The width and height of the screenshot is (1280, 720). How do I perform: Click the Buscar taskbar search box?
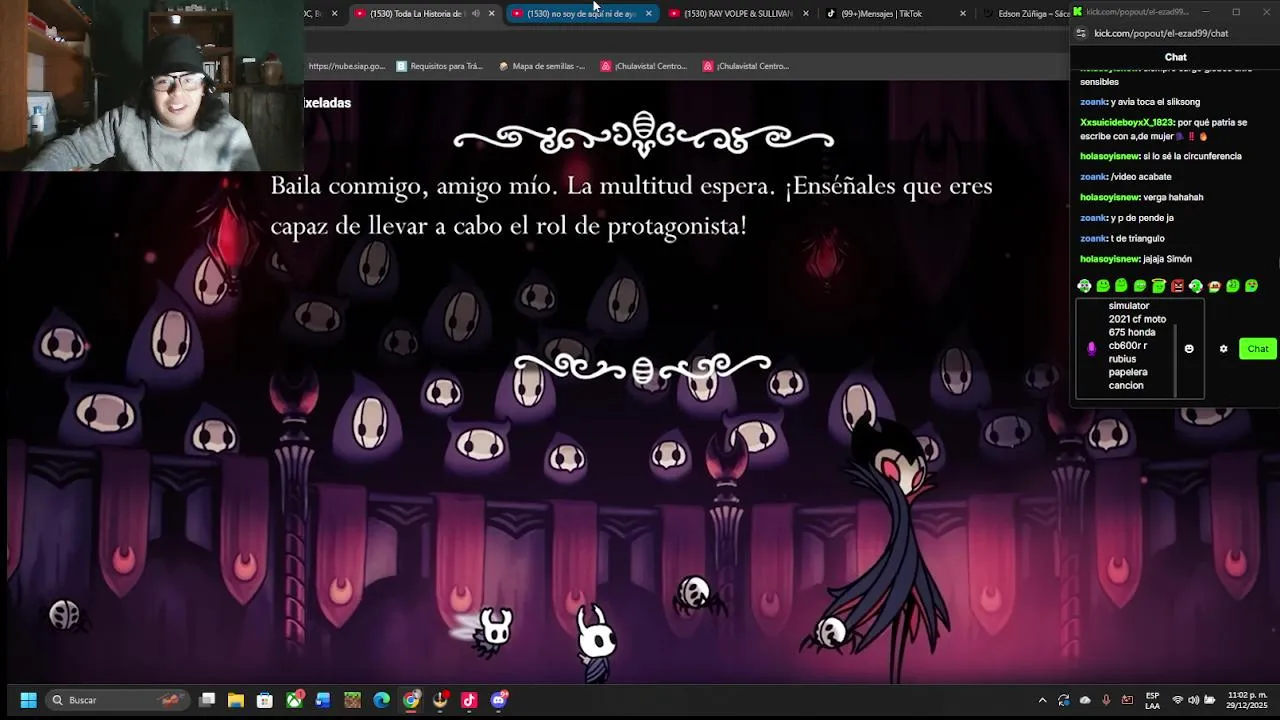120,700
